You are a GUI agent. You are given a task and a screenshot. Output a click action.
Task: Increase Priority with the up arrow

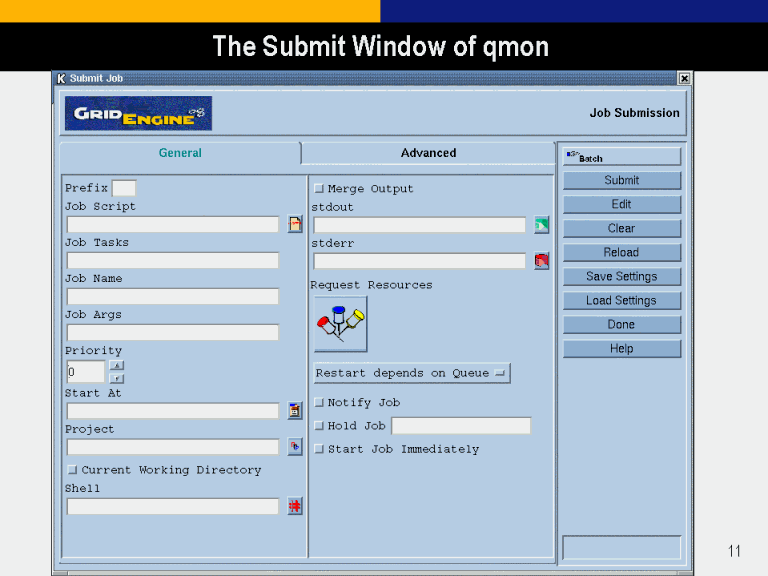click(x=117, y=365)
